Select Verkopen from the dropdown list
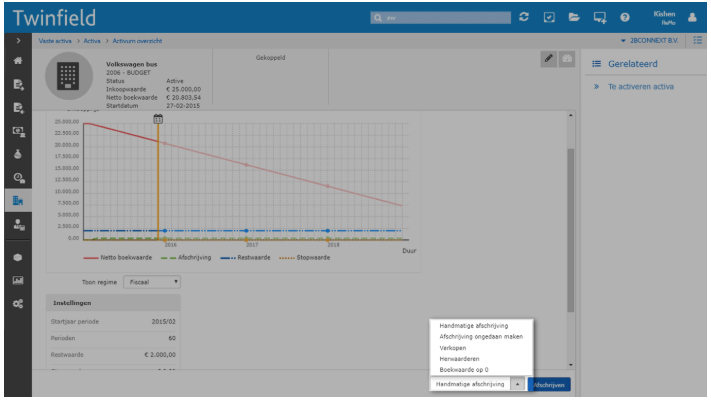 454,348
